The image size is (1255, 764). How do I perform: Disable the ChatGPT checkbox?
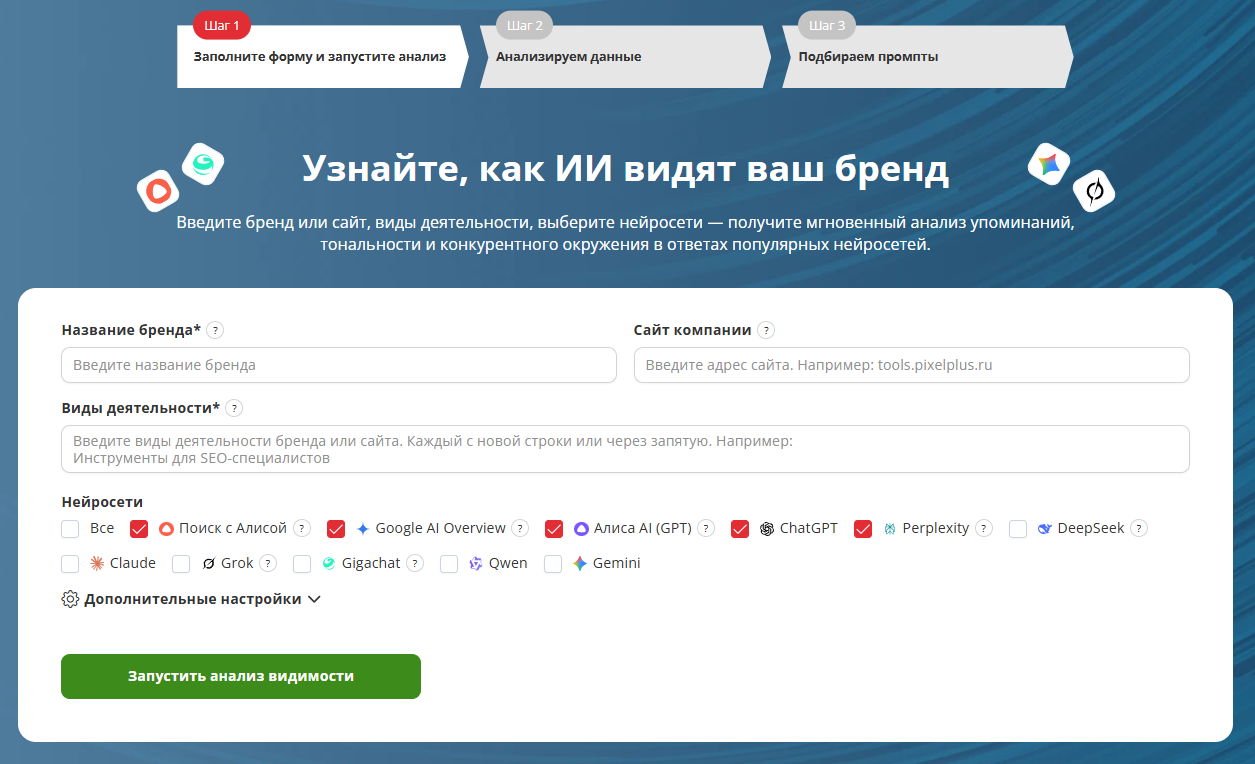740,528
